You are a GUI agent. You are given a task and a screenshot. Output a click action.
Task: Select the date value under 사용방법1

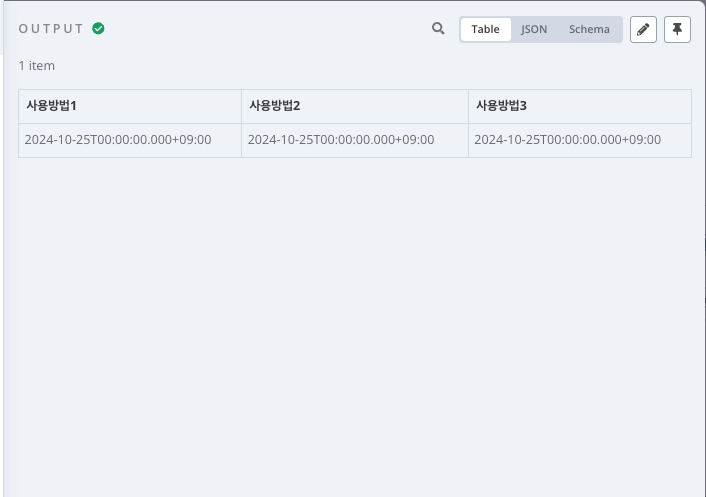click(118, 140)
